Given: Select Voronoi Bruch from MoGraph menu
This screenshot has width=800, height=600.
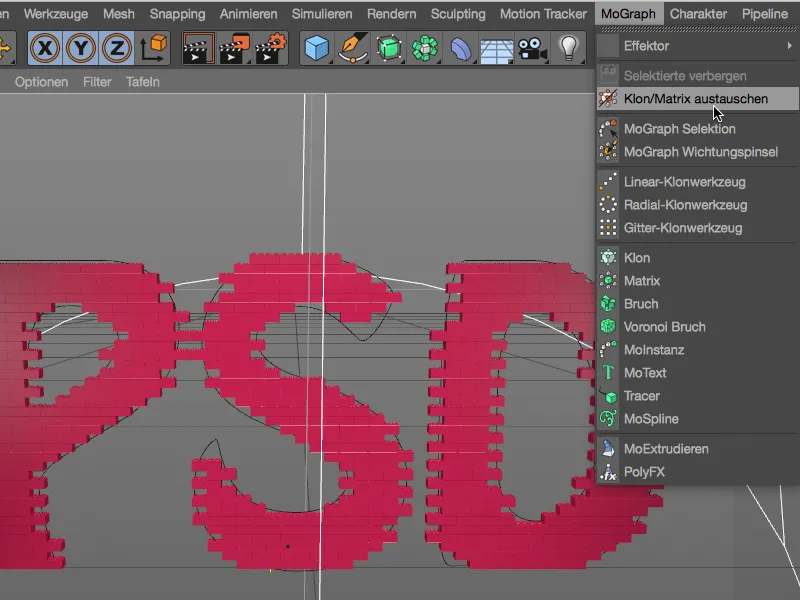Looking at the screenshot, I should pos(664,327).
